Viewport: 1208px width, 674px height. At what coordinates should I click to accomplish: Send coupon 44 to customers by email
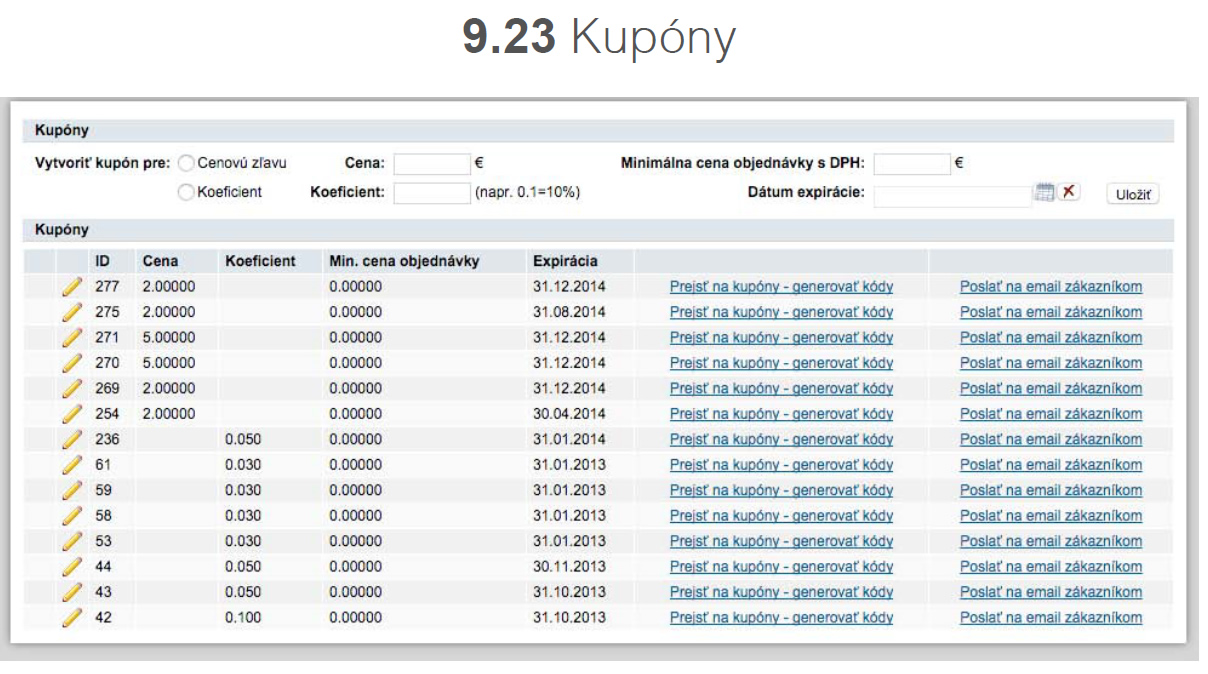pyautogui.click(x=1050, y=567)
